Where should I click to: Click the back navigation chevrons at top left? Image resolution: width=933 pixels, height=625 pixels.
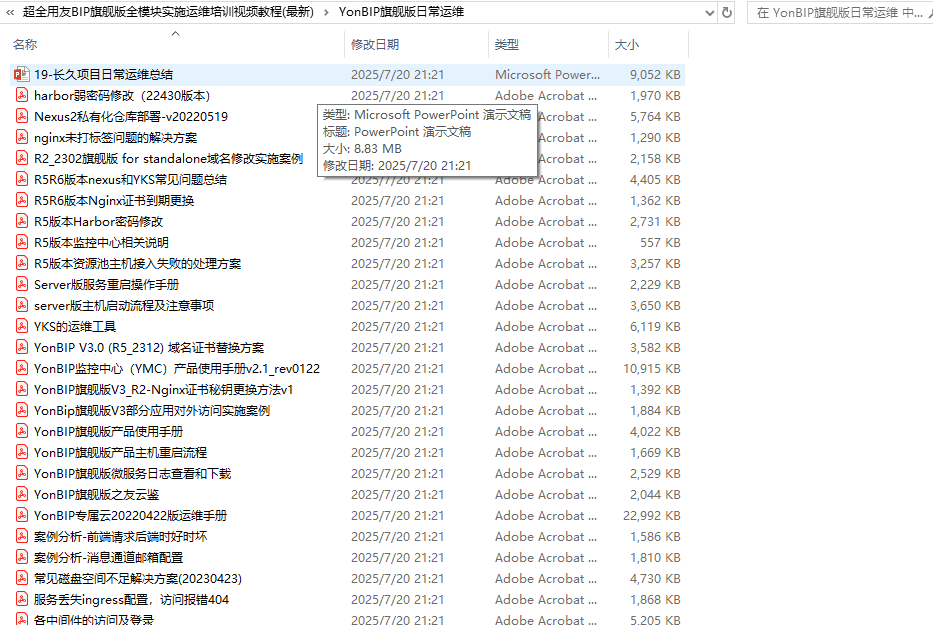(x=12, y=13)
